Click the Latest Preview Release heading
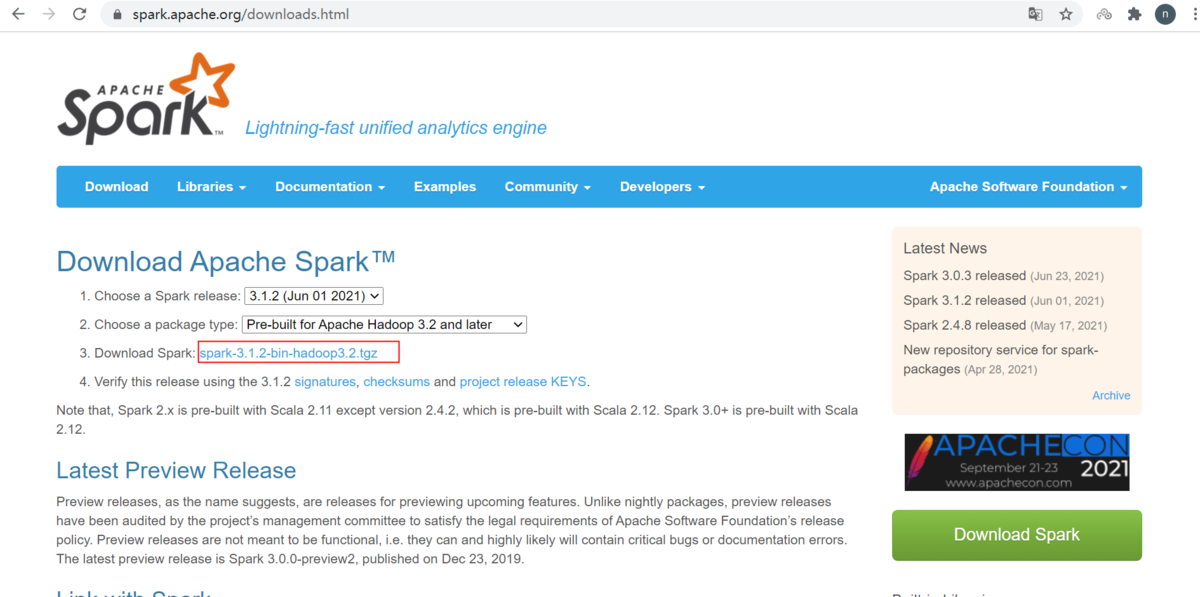The height and width of the screenshot is (597, 1200). [176, 471]
